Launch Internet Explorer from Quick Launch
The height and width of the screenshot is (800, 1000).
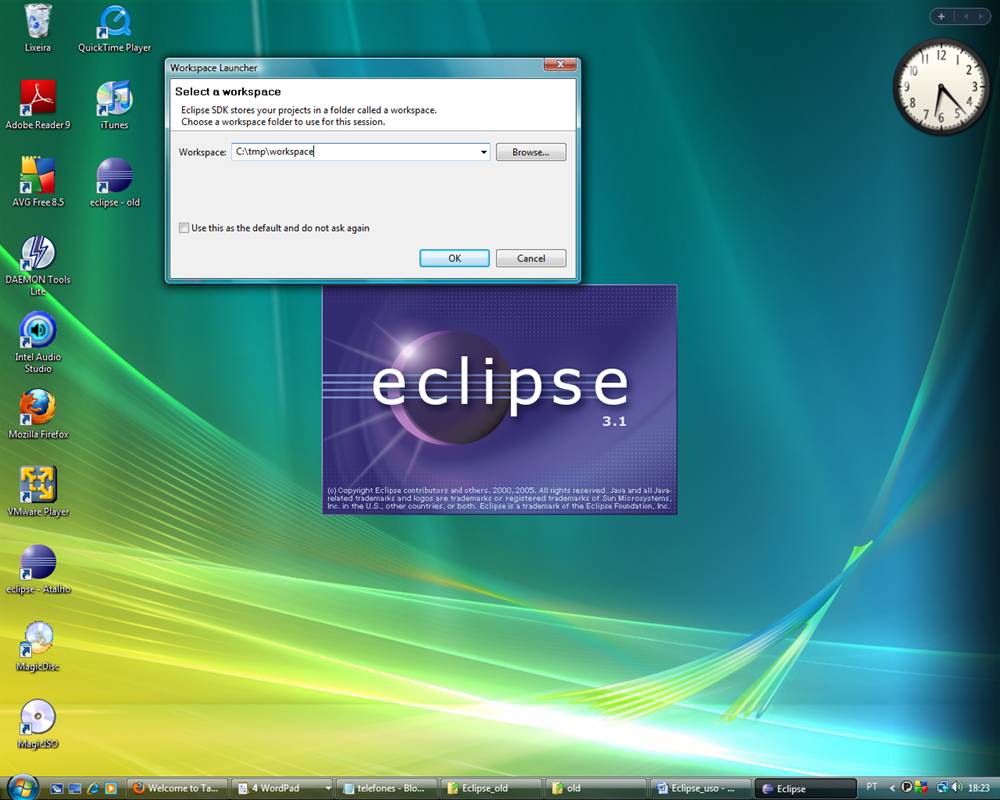point(93,789)
